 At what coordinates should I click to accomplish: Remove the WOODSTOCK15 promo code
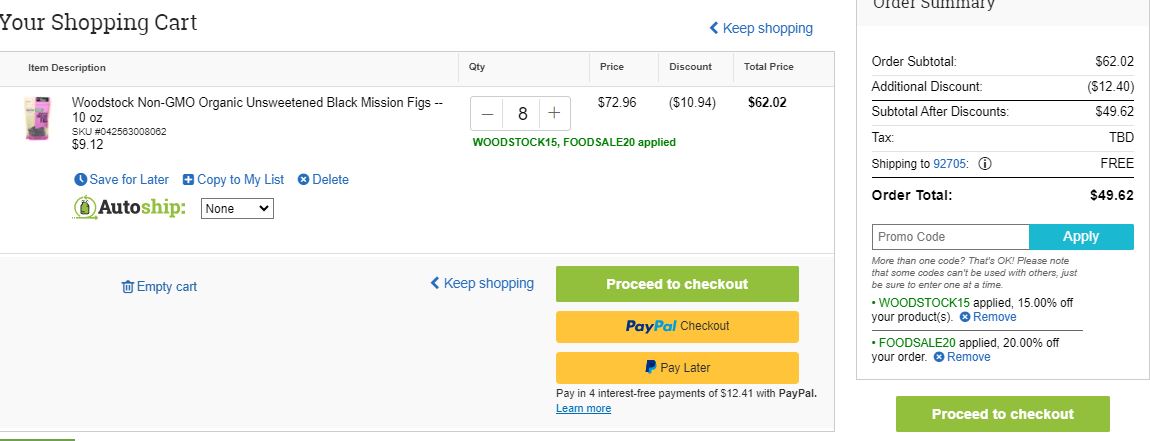tap(988, 317)
